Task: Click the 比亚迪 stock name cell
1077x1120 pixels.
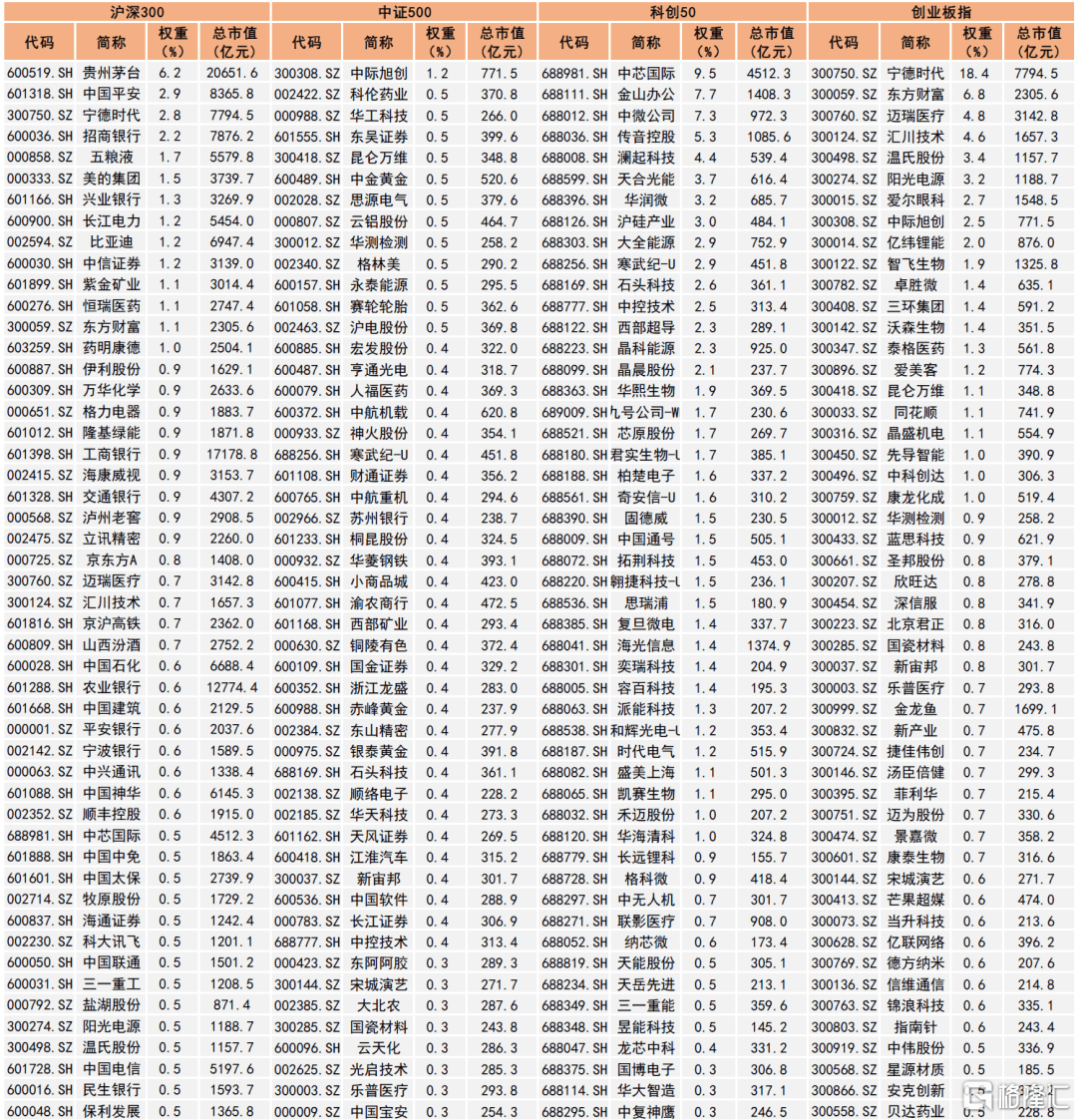Action: click(x=112, y=242)
